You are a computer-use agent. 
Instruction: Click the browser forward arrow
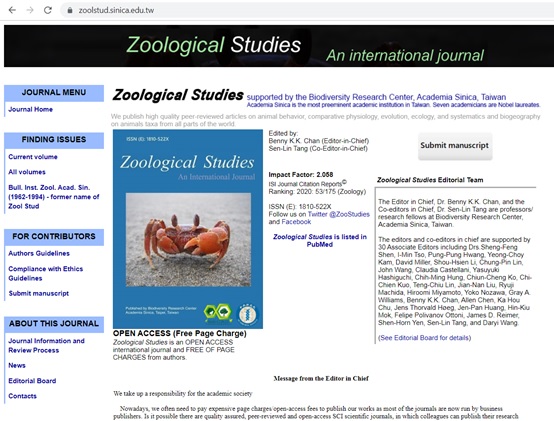[30, 10]
